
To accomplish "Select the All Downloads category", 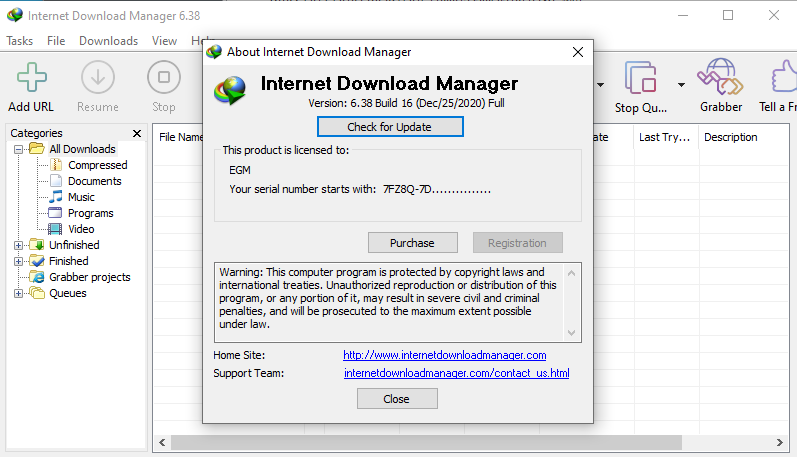I will [x=82, y=149].
